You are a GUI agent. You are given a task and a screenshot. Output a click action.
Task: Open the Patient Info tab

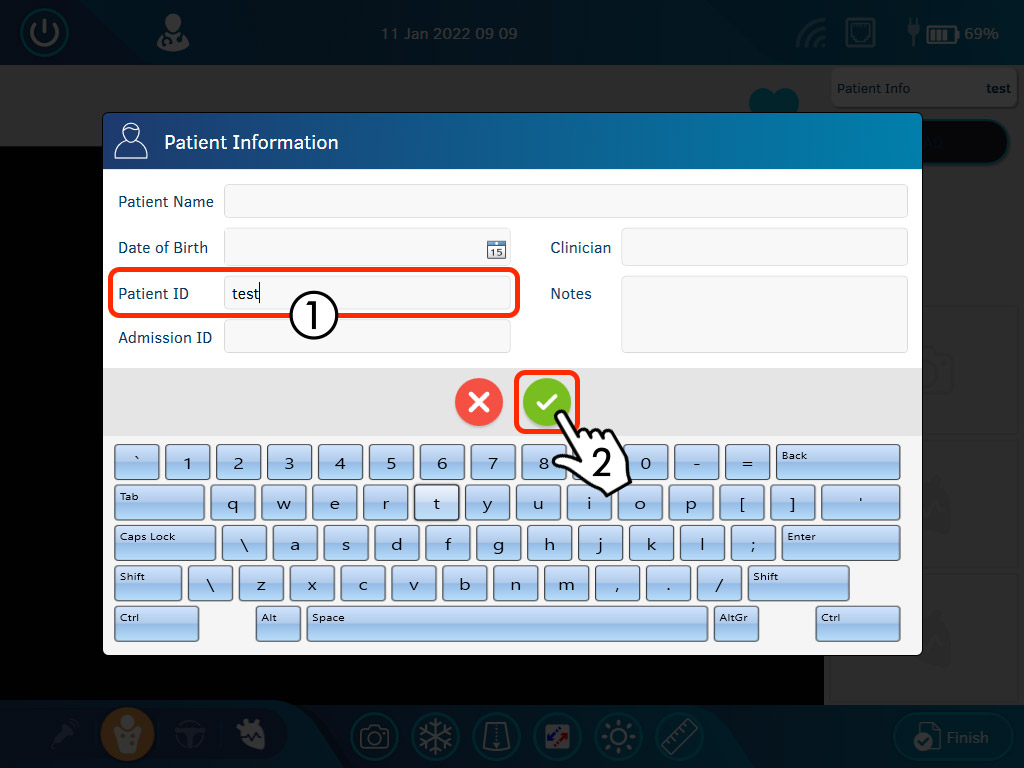coord(922,89)
